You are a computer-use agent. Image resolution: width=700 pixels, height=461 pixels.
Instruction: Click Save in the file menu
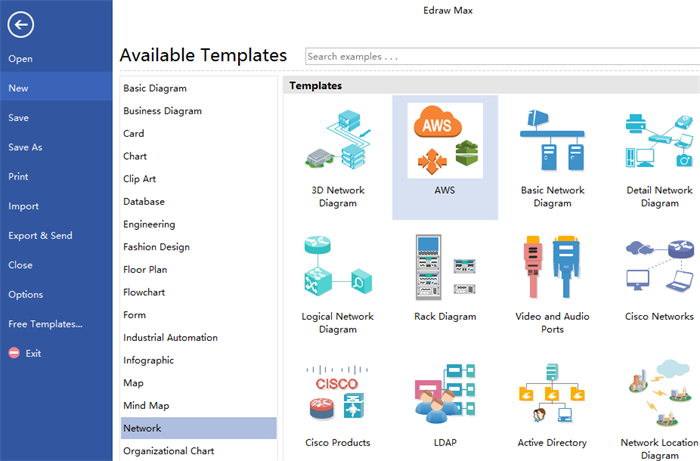[x=18, y=118]
